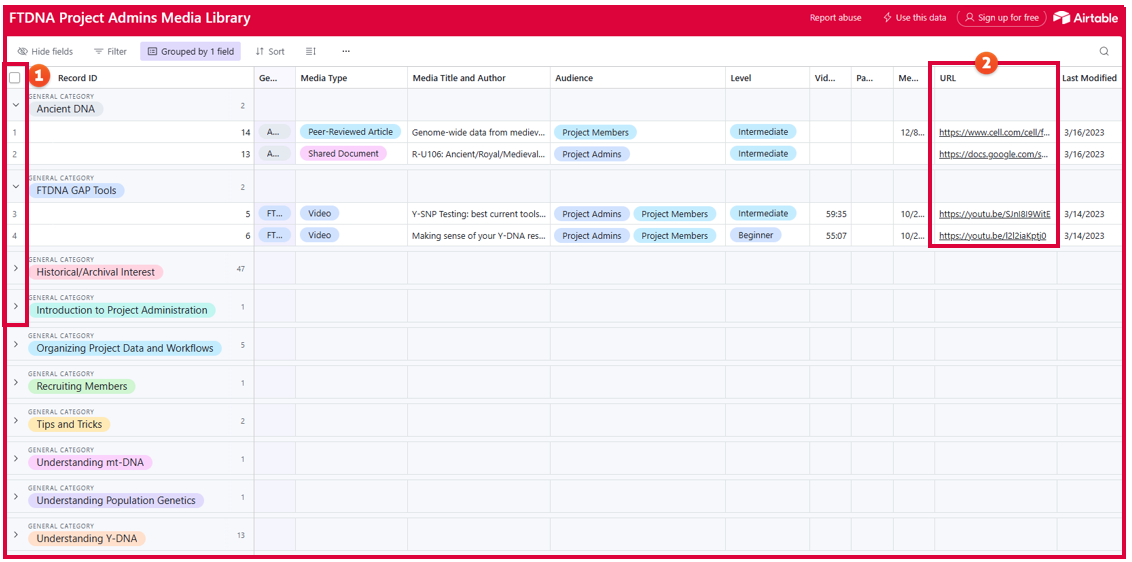The width and height of the screenshot is (1132, 562).
Task: Click the Ancient DNA group label
Action: 66,109
